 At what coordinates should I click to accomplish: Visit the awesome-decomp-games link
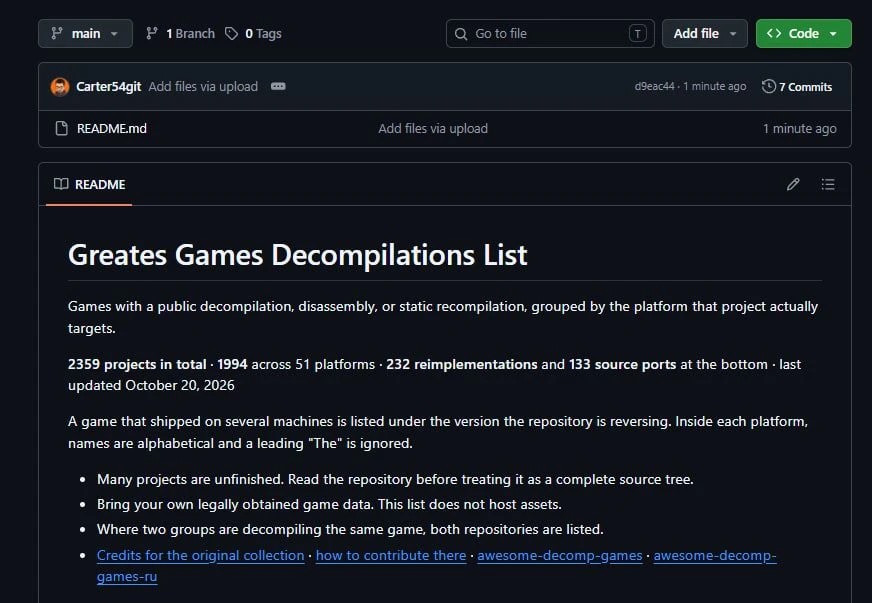coord(559,555)
